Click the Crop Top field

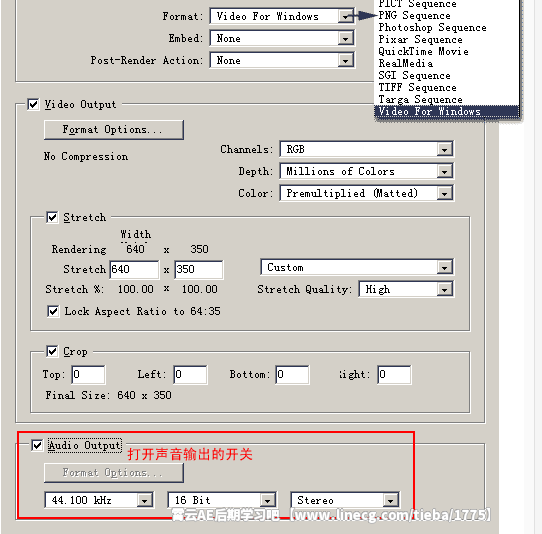(x=88, y=374)
